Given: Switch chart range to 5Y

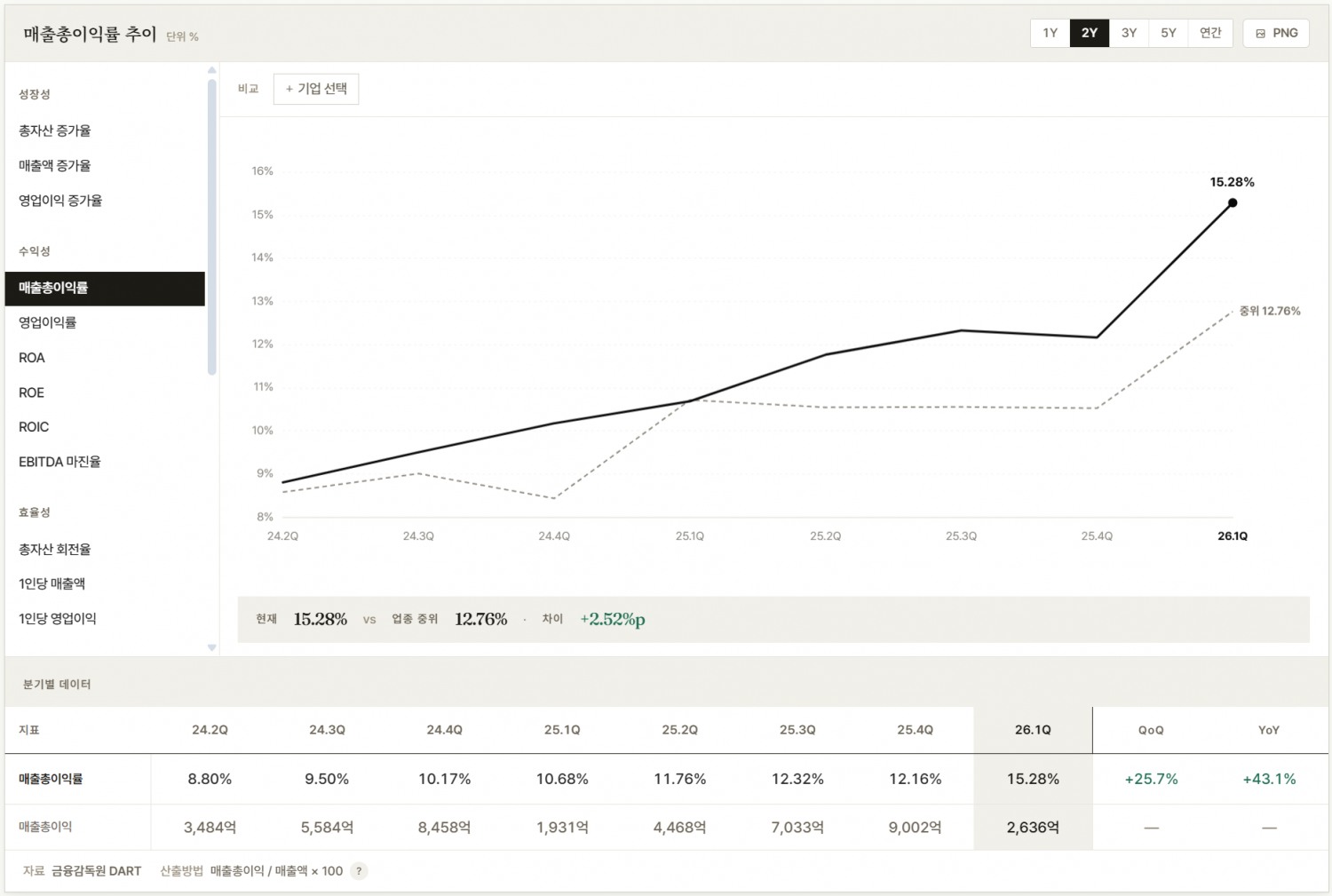Looking at the screenshot, I should [x=1169, y=33].
